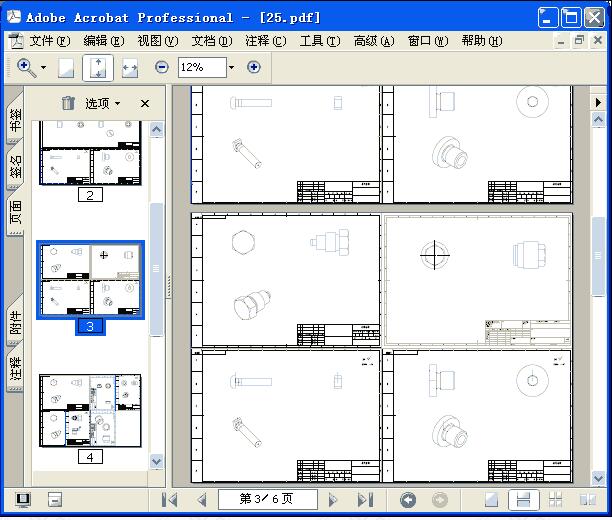Click the zoom out minus button

[162, 67]
